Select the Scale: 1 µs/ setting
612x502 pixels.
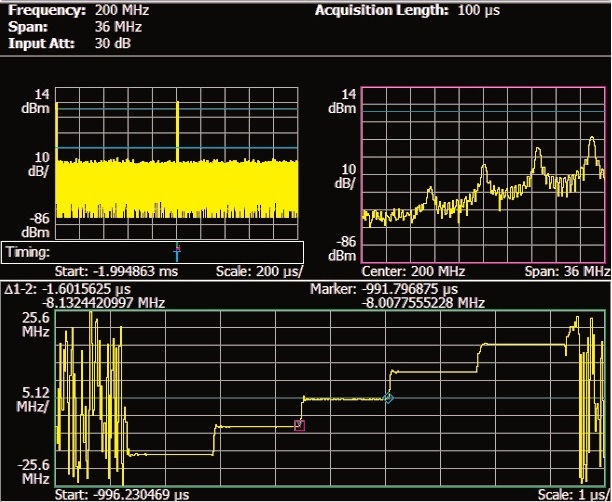[574, 495]
